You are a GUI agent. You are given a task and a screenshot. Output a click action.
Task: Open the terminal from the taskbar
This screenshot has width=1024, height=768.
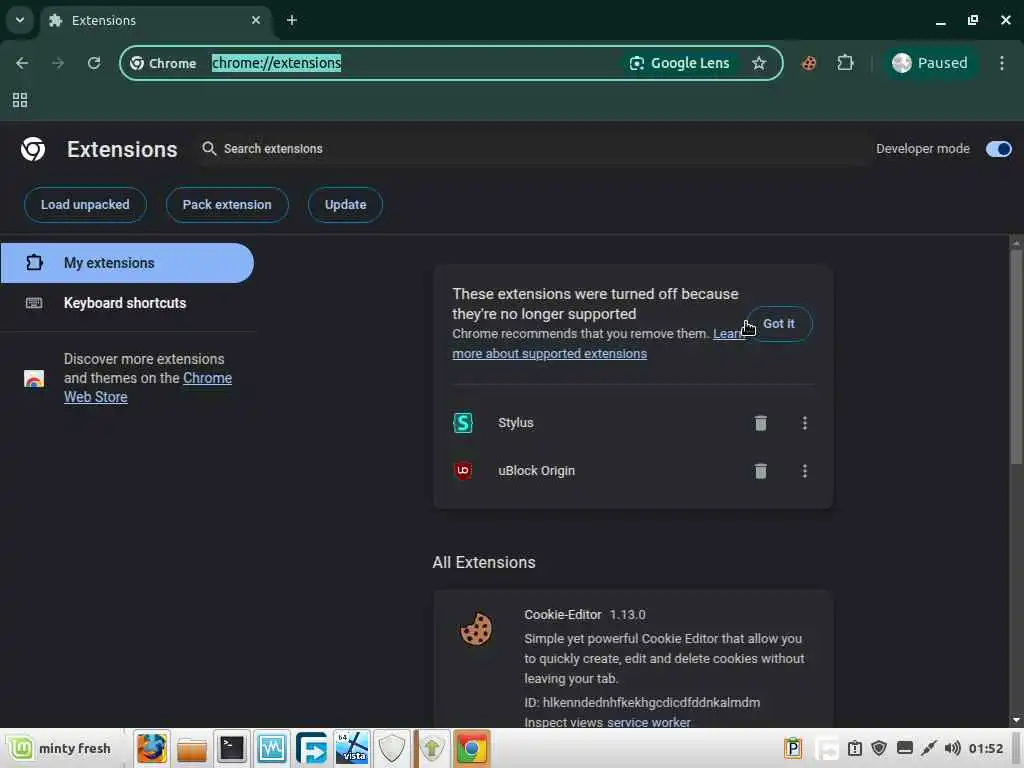coord(232,748)
